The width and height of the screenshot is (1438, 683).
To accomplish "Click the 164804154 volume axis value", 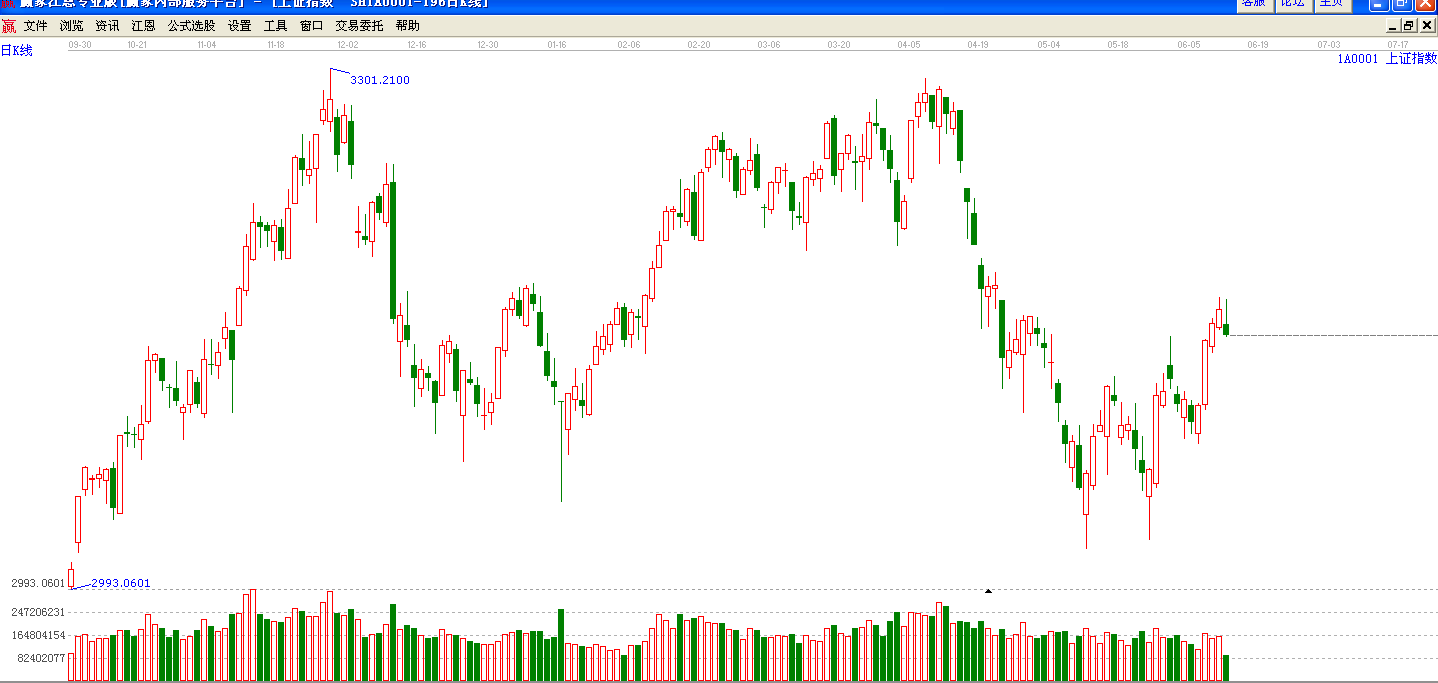I will tap(38, 635).
